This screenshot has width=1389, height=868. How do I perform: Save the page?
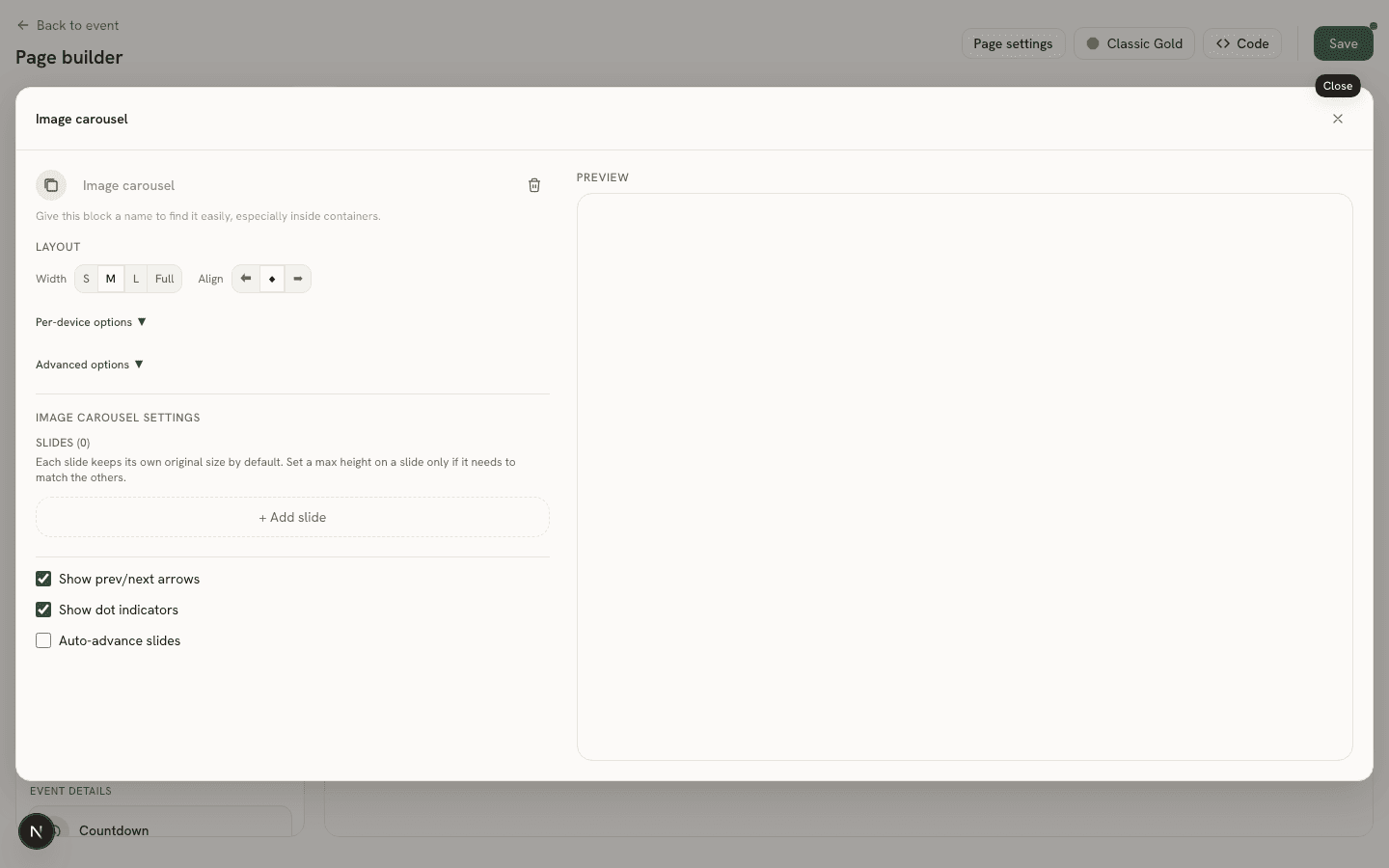click(x=1344, y=43)
